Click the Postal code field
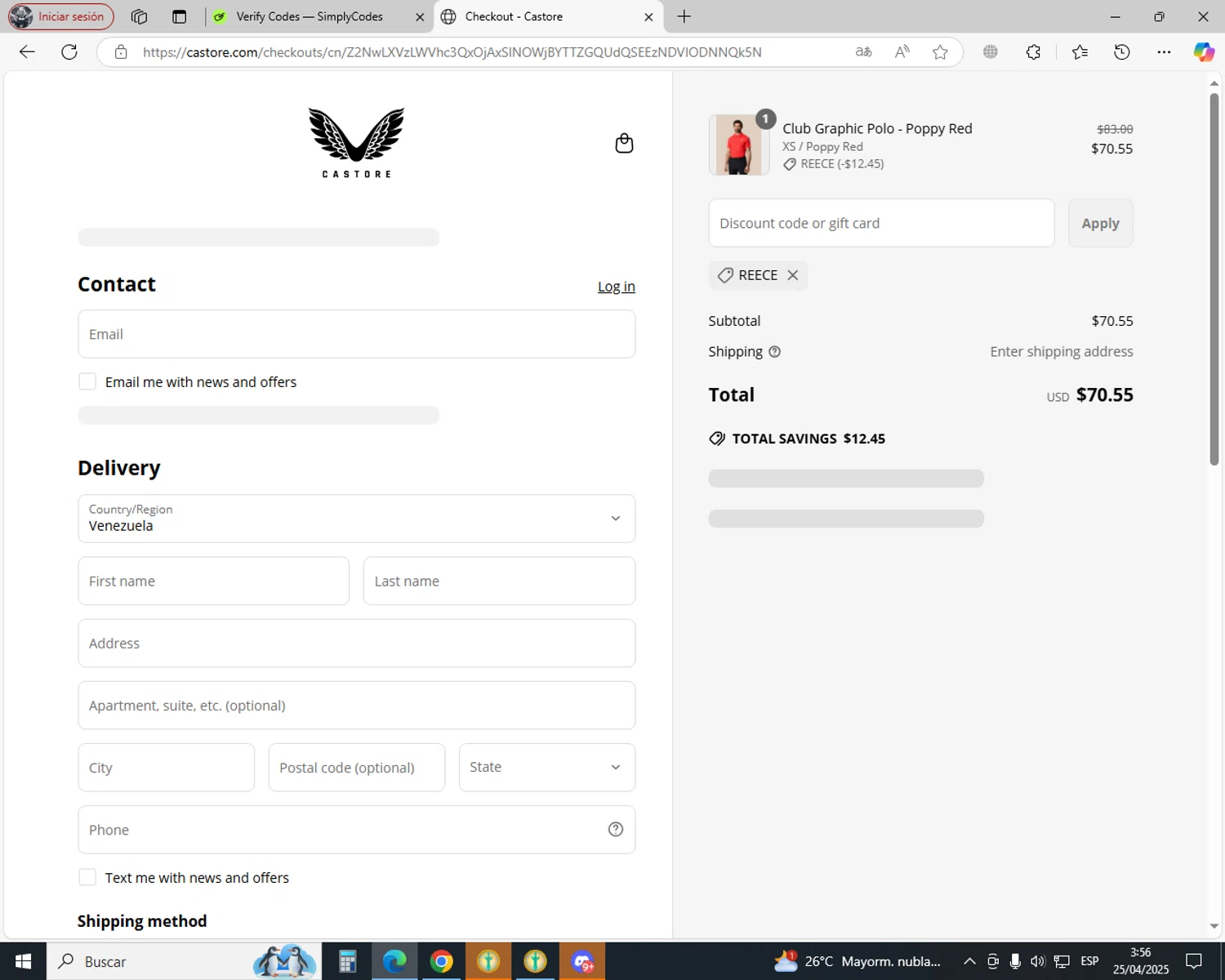Screen dimensions: 1225x980 coord(357,768)
